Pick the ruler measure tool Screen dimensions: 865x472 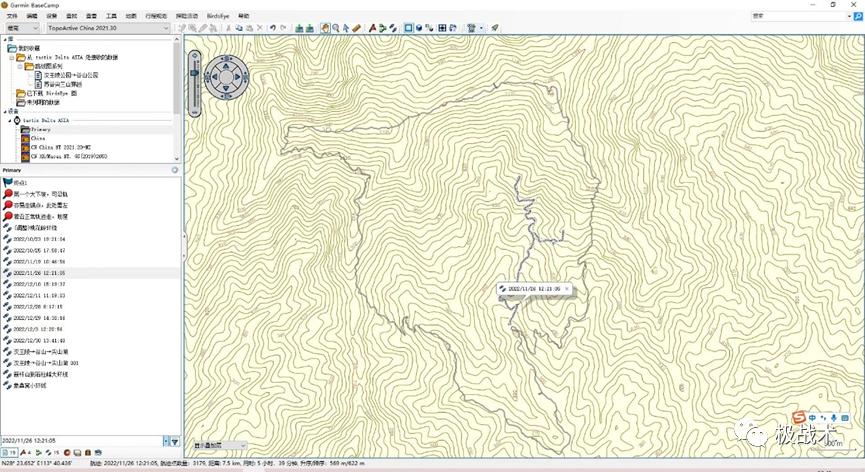click(357, 28)
